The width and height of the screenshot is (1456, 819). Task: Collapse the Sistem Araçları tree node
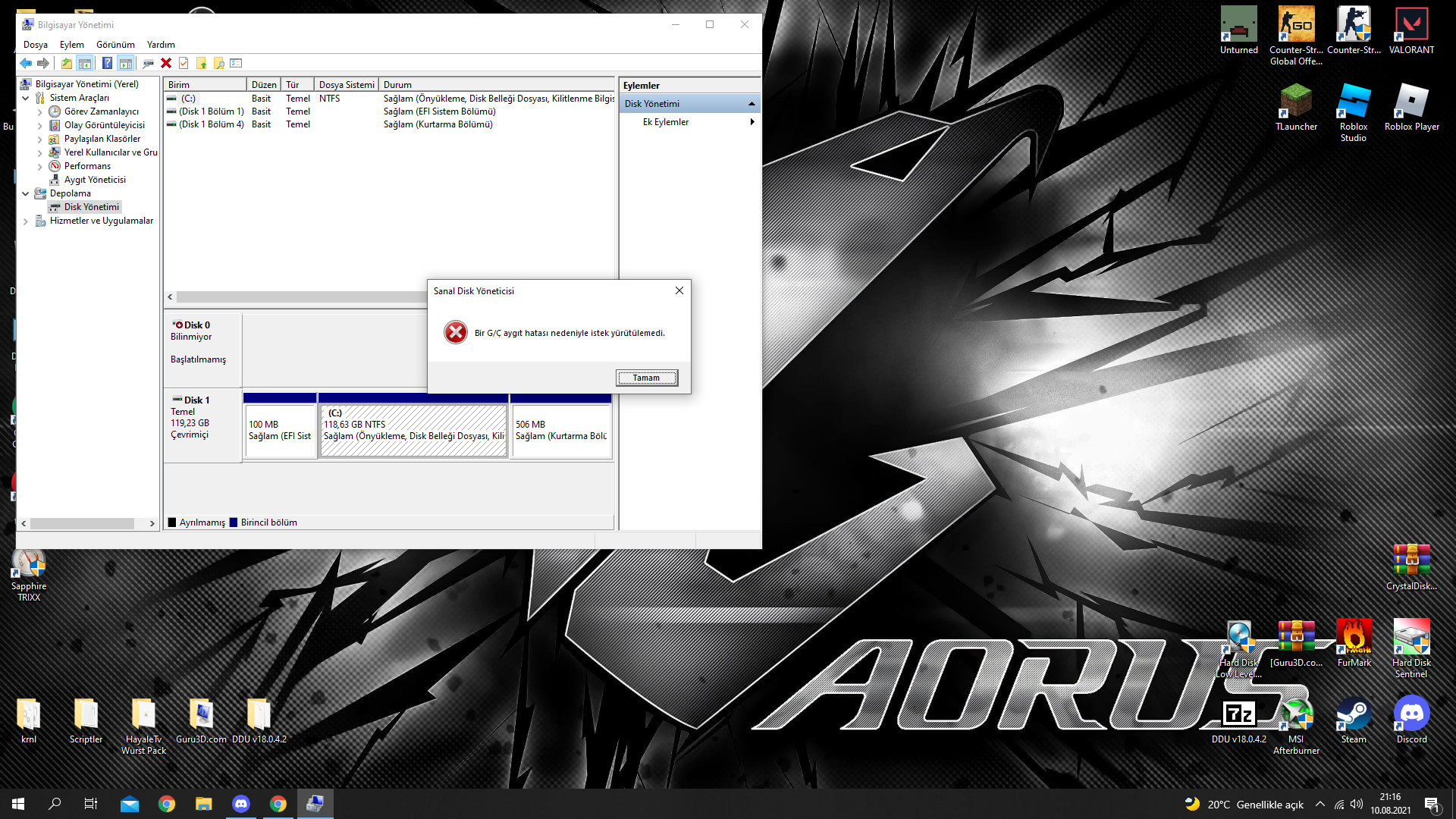coord(26,98)
